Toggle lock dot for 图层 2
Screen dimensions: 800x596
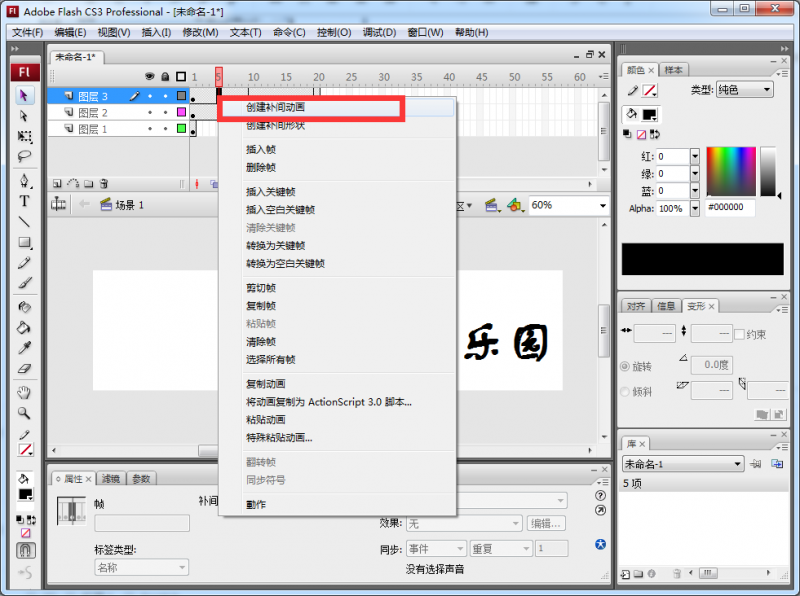click(165, 112)
